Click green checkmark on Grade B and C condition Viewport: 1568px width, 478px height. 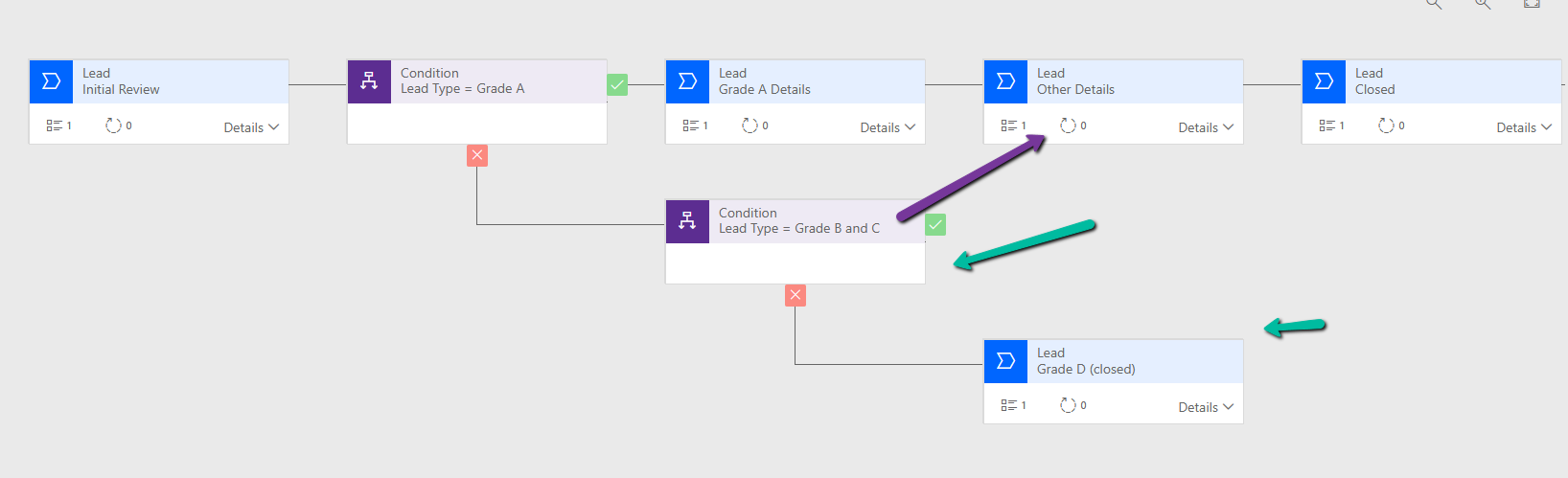935,225
